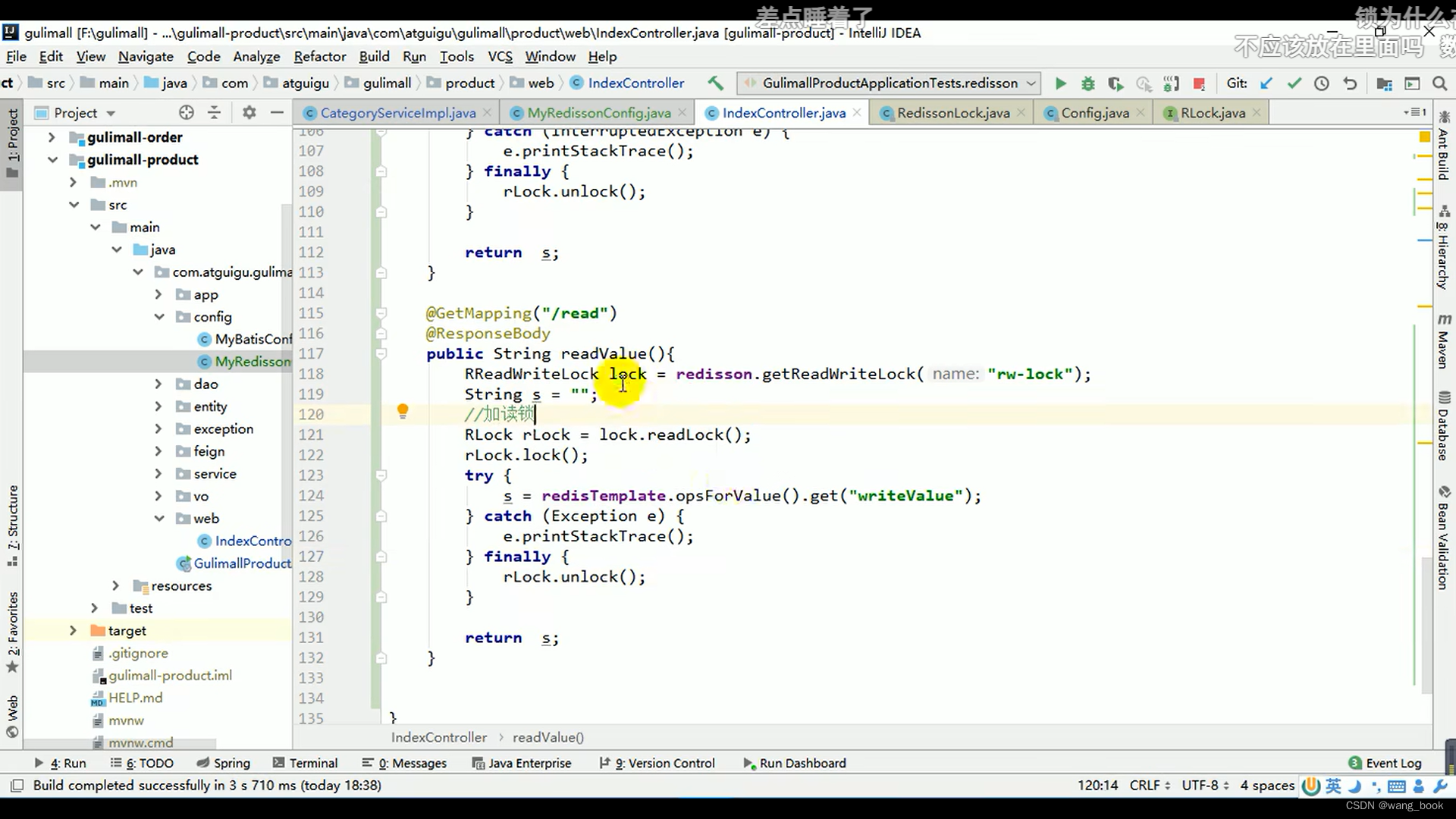Change UTF-8 file encoding
The width and height of the screenshot is (1456, 819).
click(x=1205, y=785)
